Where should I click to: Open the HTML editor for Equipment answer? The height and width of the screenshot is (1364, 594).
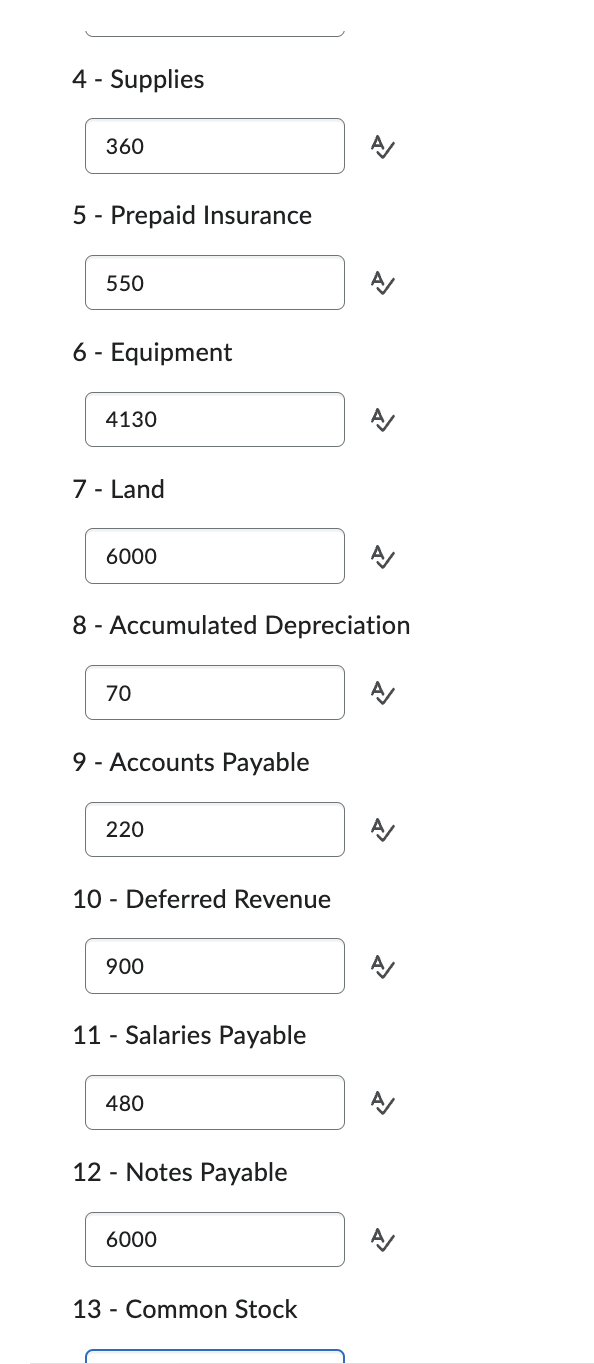coord(381,420)
